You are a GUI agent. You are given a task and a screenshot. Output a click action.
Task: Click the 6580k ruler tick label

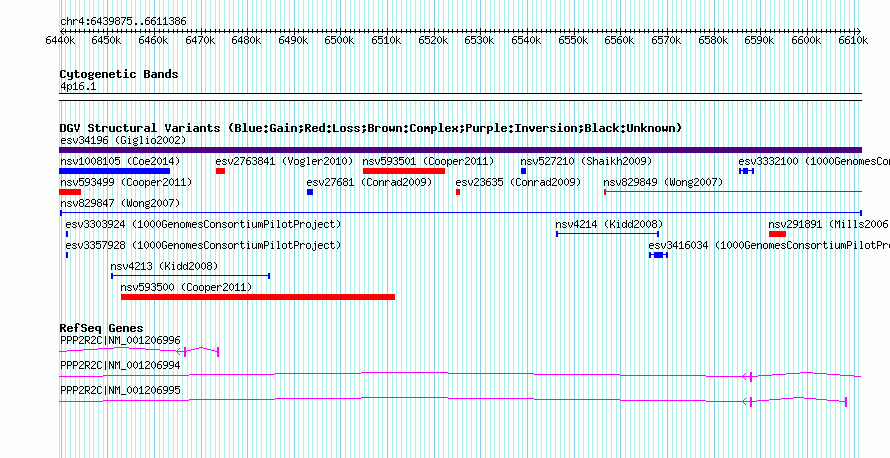click(713, 41)
